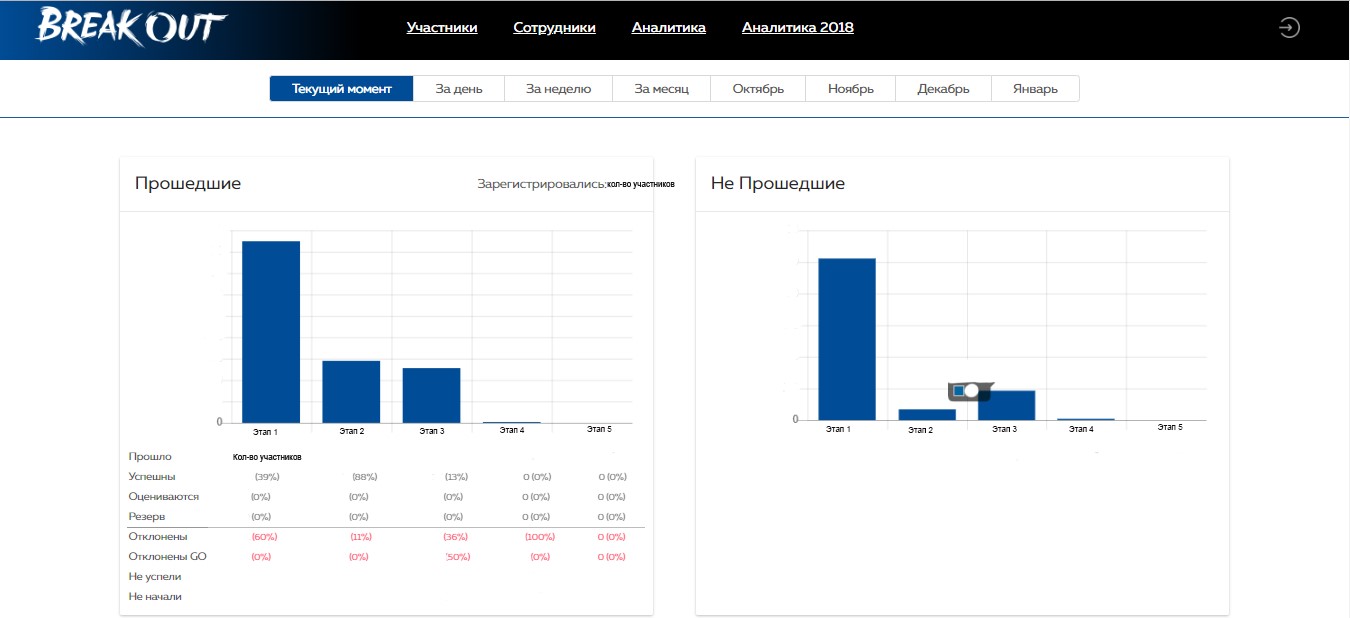Navigate to Аналитика
Screen dimensions: 1350x618
click(667, 27)
